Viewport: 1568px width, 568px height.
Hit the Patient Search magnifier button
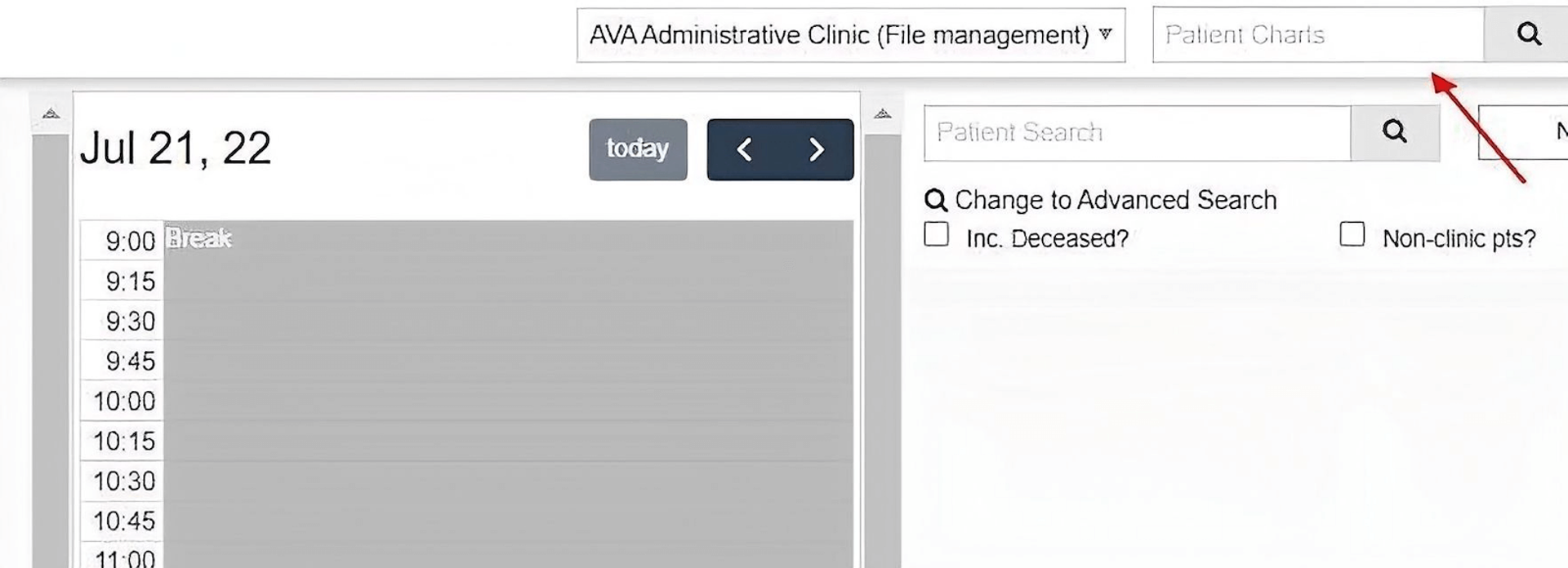[x=1394, y=132]
